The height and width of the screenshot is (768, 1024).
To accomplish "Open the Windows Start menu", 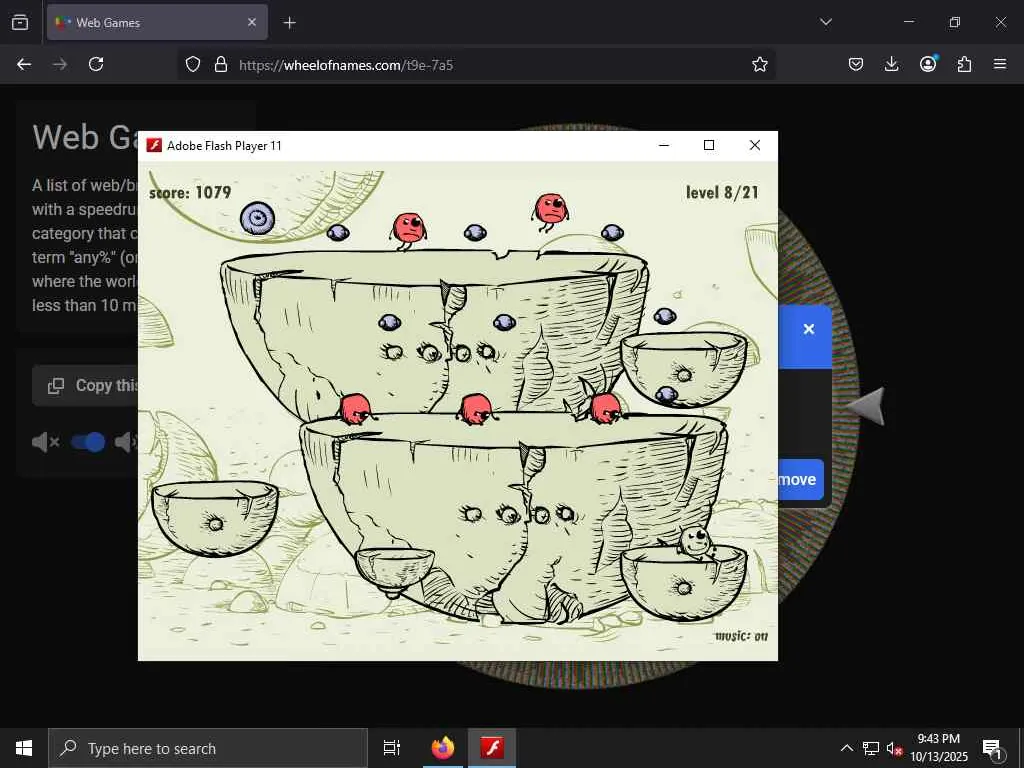I will pyautogui.click(x=24, y=748).
